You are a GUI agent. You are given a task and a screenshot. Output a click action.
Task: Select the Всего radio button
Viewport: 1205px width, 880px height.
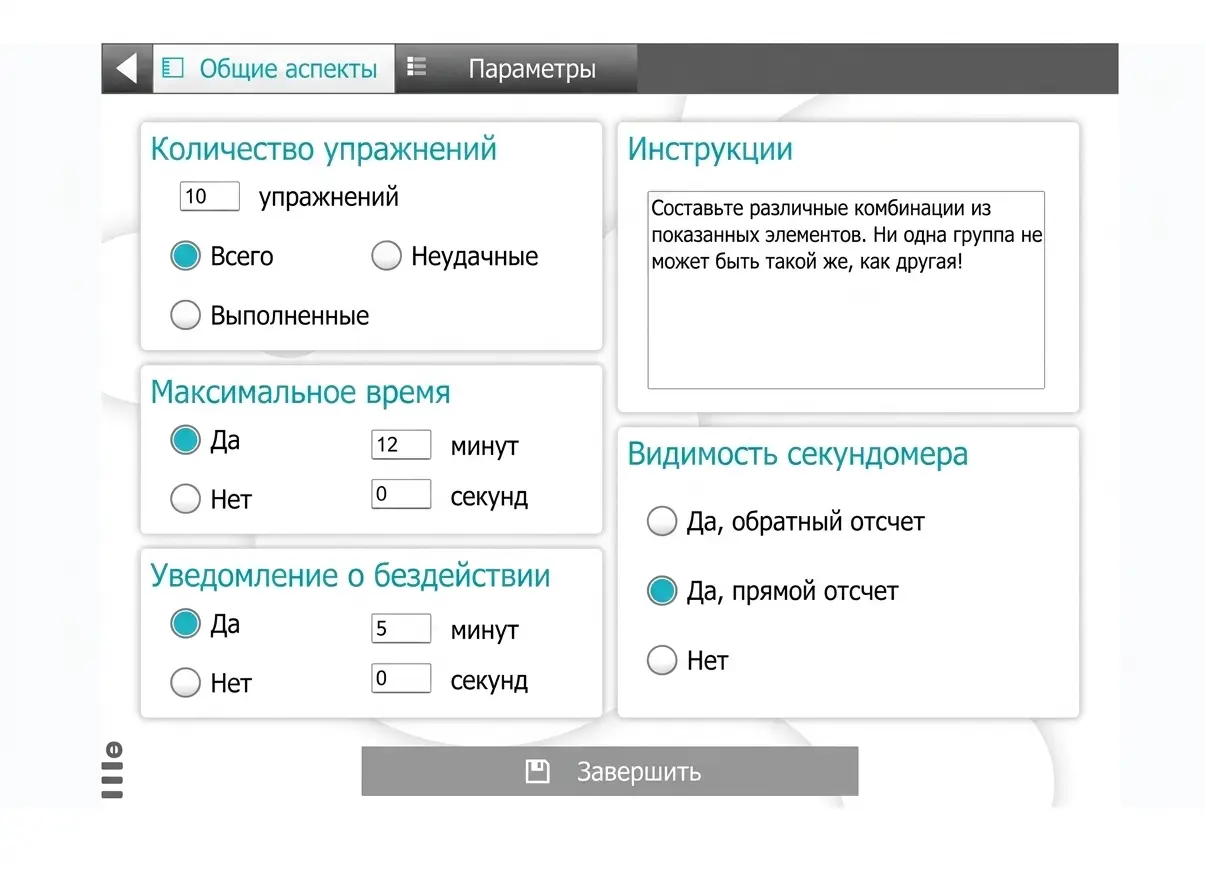(x=186, y=257)
